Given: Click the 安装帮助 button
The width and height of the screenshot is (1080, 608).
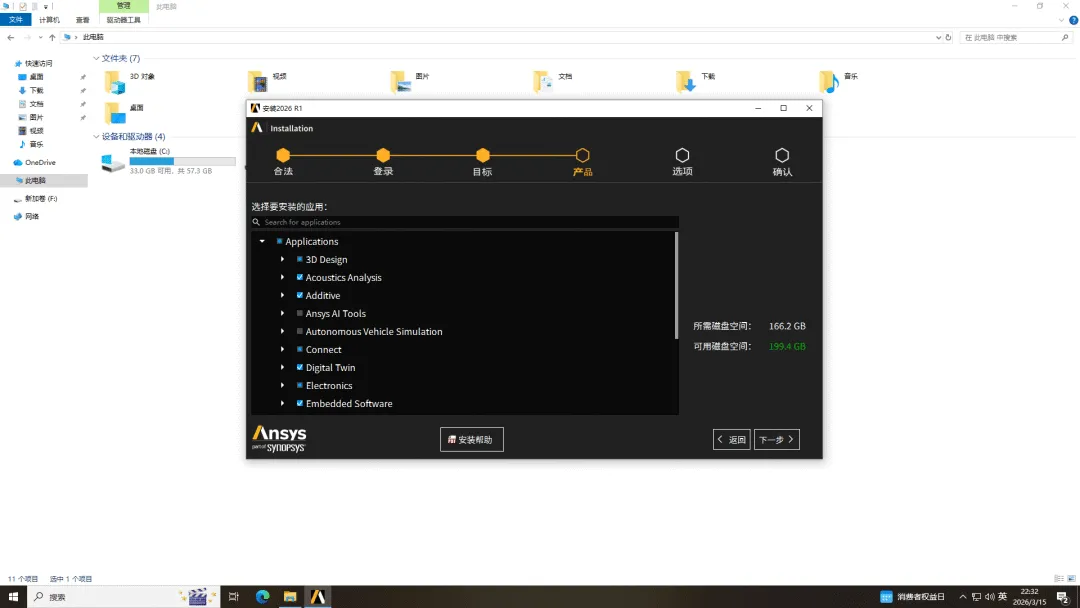Looking at the screenshot, I should [x=472, y=439].
